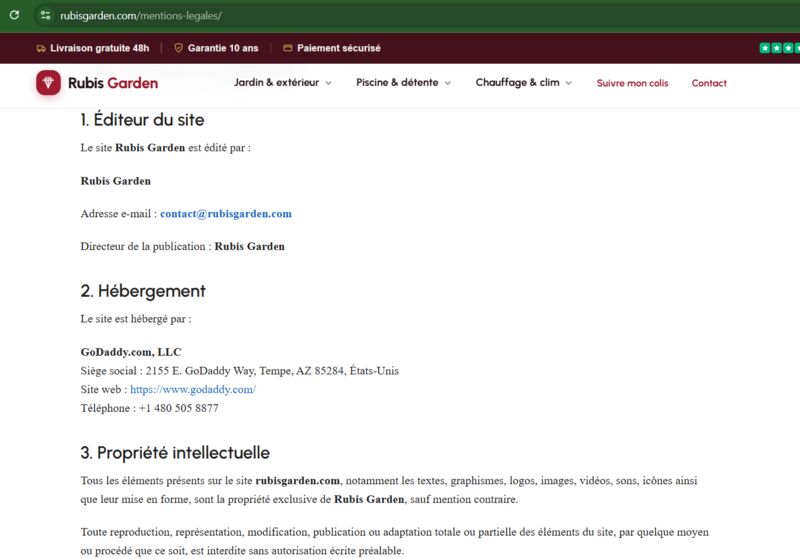The height and width of the screenshot is (559, 800).
Task: Reload the page with the refresh icon
Action: pyautogui.click(x=14, y=15)
